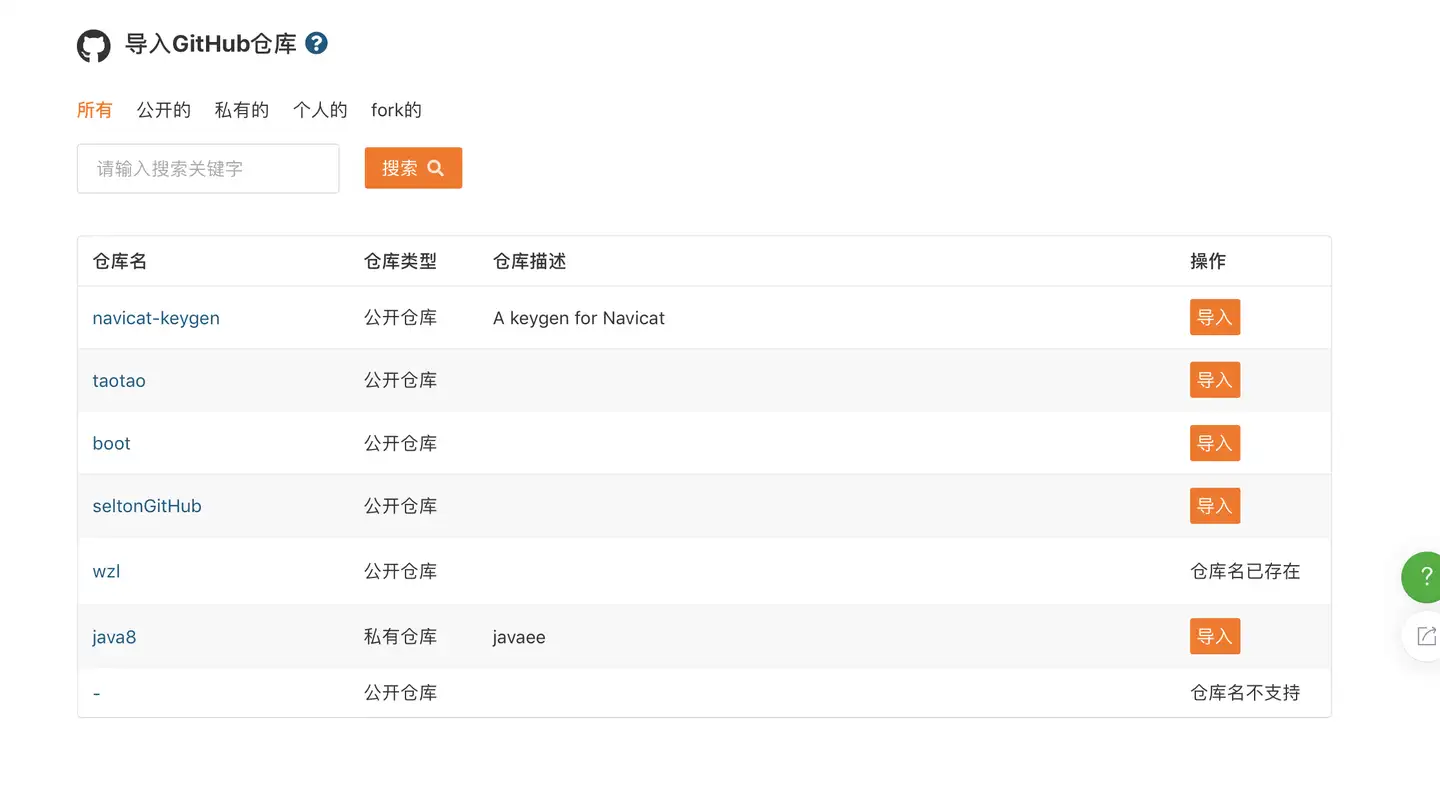Open the help question-mark icon beside the title
Image resolution: width=1440 pixels, height=788 pixels.
click(316, 43)
